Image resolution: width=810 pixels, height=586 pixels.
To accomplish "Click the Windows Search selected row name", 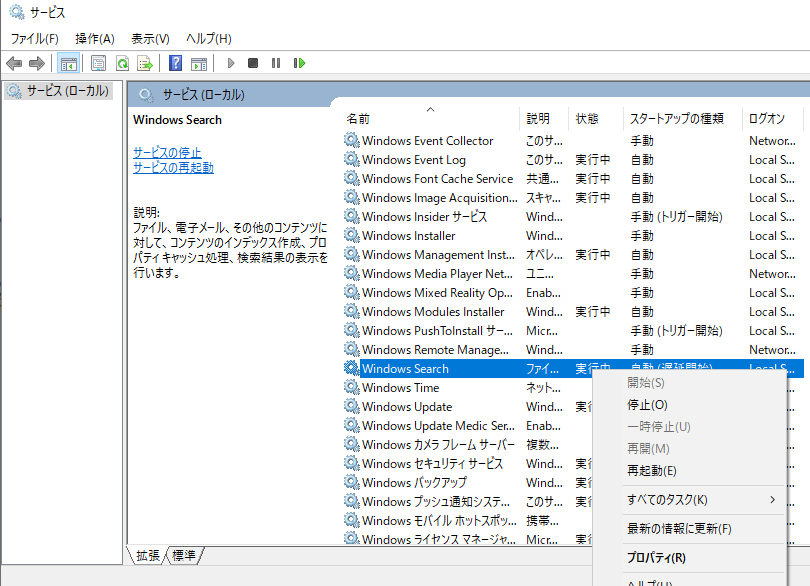I will coord(405,368).
